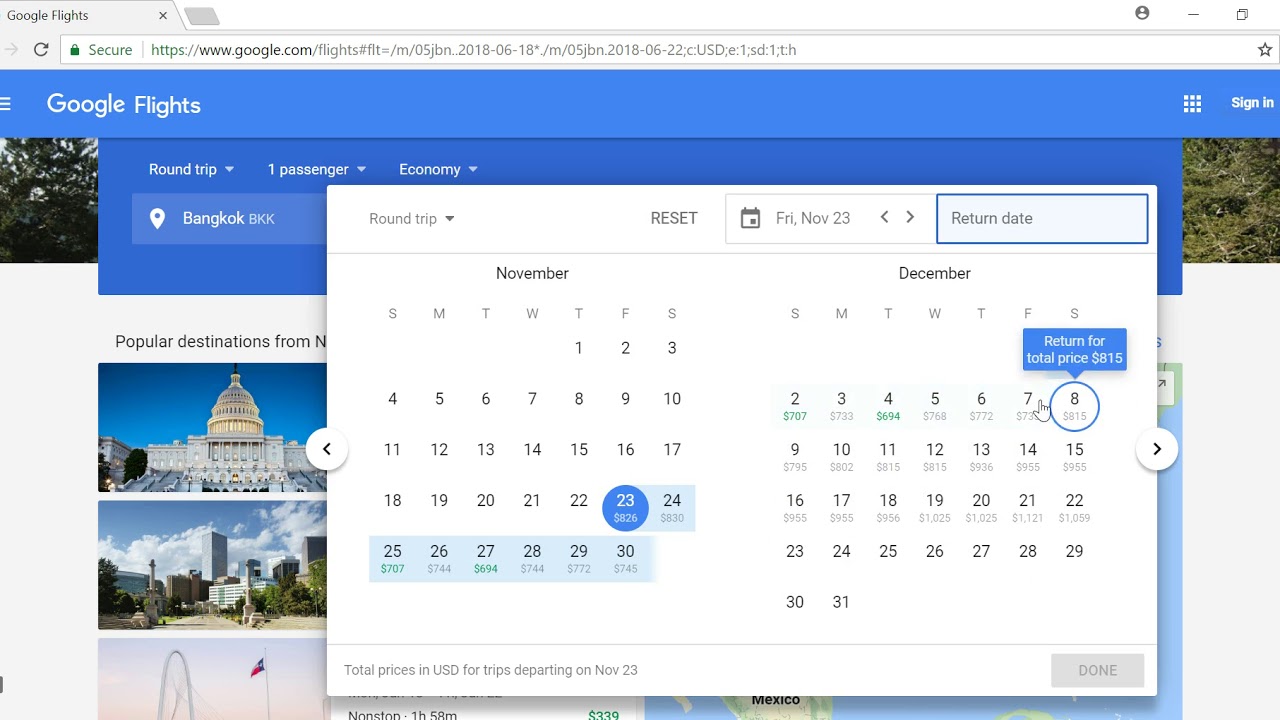The width and height of the screenshot is (1280, 720).
Task: Select December 3 priced $733
Action: 841,405
